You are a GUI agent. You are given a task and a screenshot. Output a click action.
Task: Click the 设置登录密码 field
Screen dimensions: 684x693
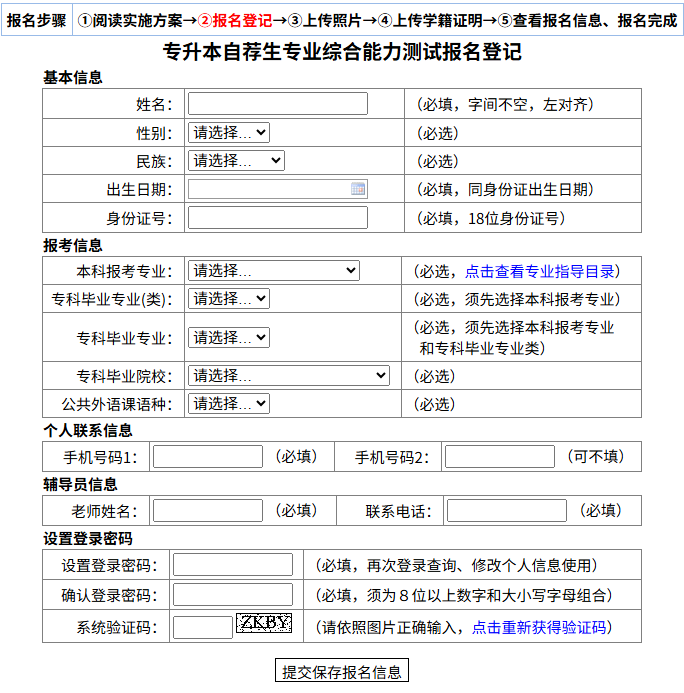pos(233,565)
